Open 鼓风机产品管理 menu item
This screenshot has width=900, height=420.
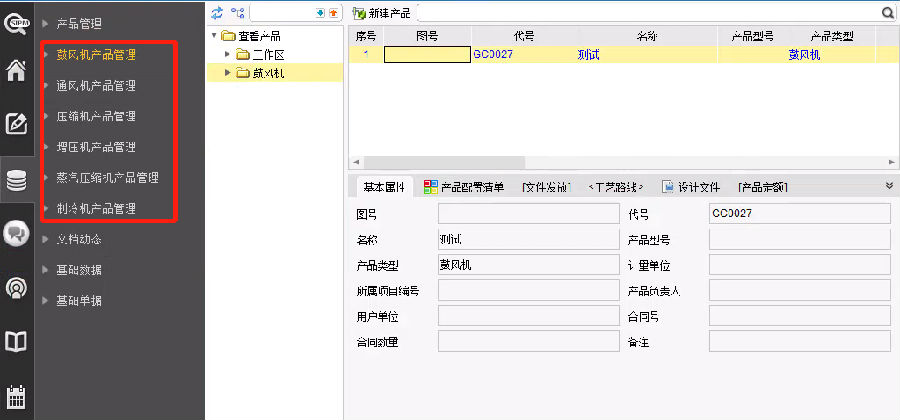[x=96, y=55]
